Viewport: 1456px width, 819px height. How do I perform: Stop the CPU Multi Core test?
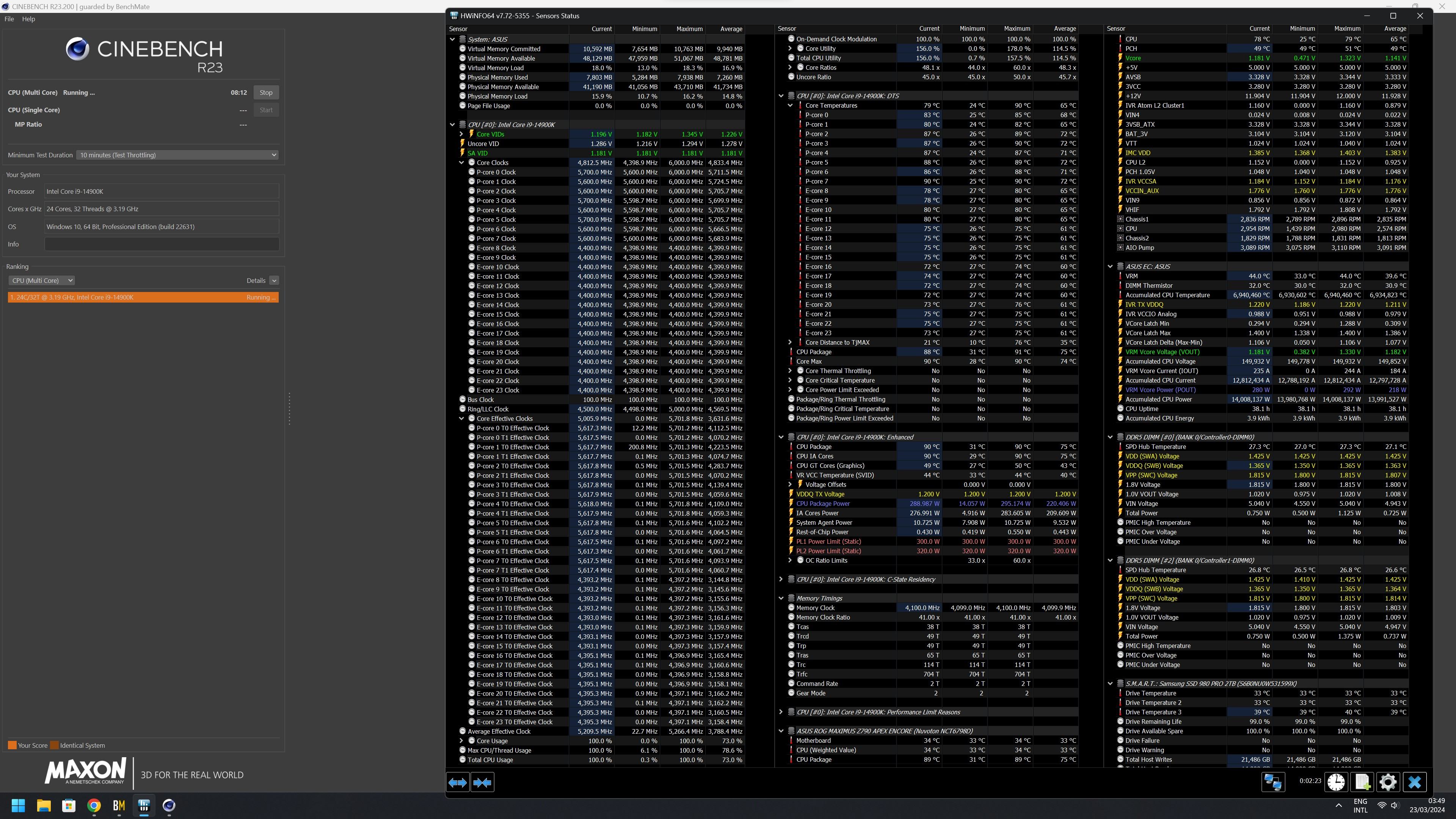[266, 93]
